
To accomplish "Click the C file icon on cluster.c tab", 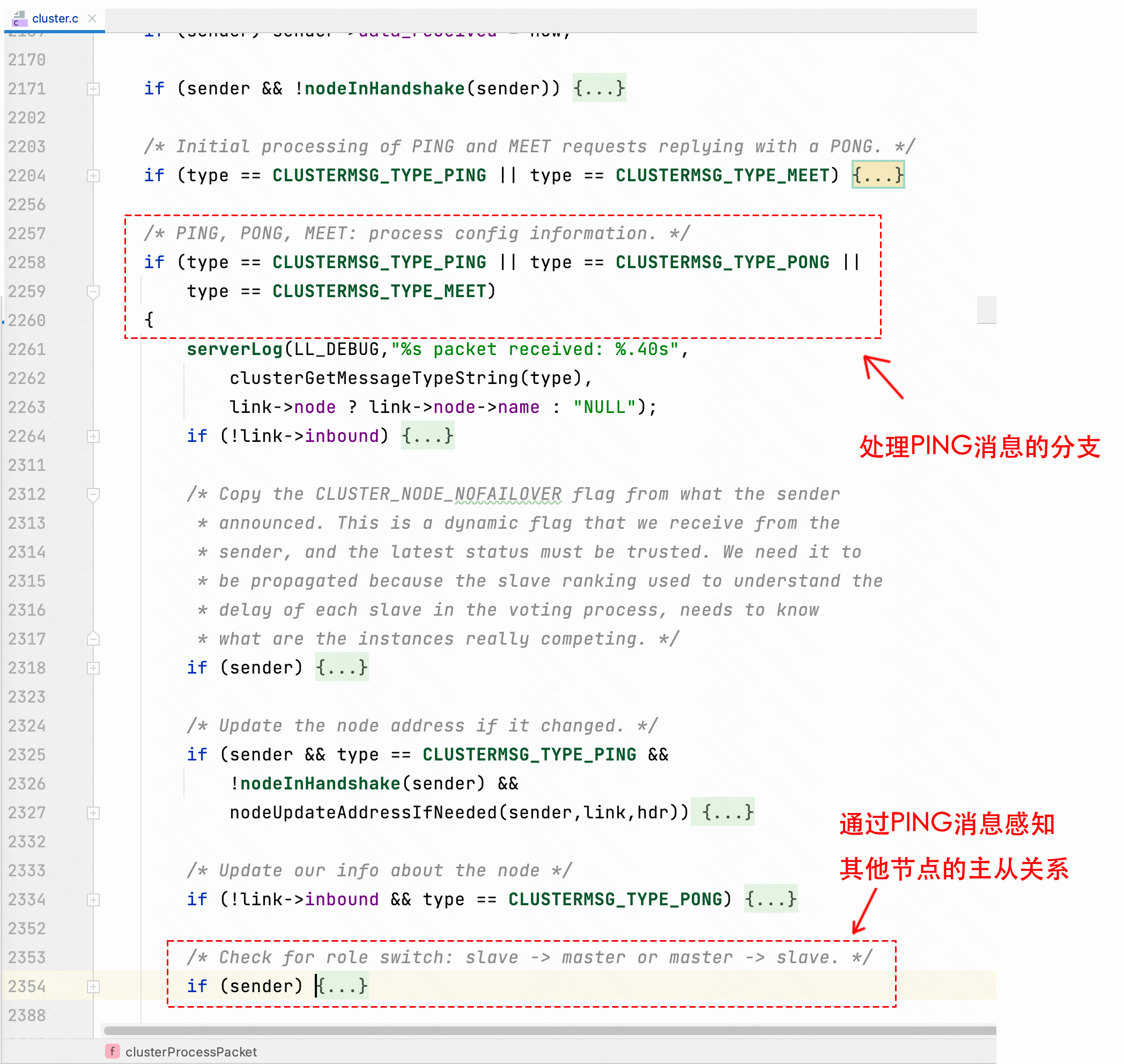I will coord(19,19).
